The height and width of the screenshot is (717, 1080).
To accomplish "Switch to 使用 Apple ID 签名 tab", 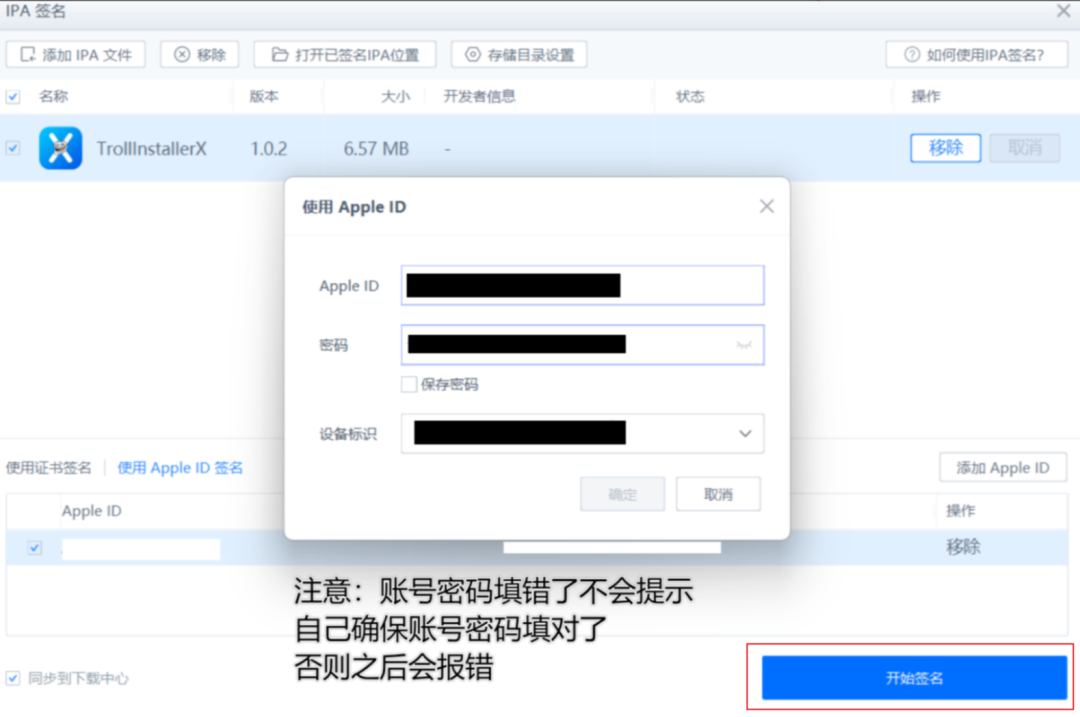I will click(180, 468).
